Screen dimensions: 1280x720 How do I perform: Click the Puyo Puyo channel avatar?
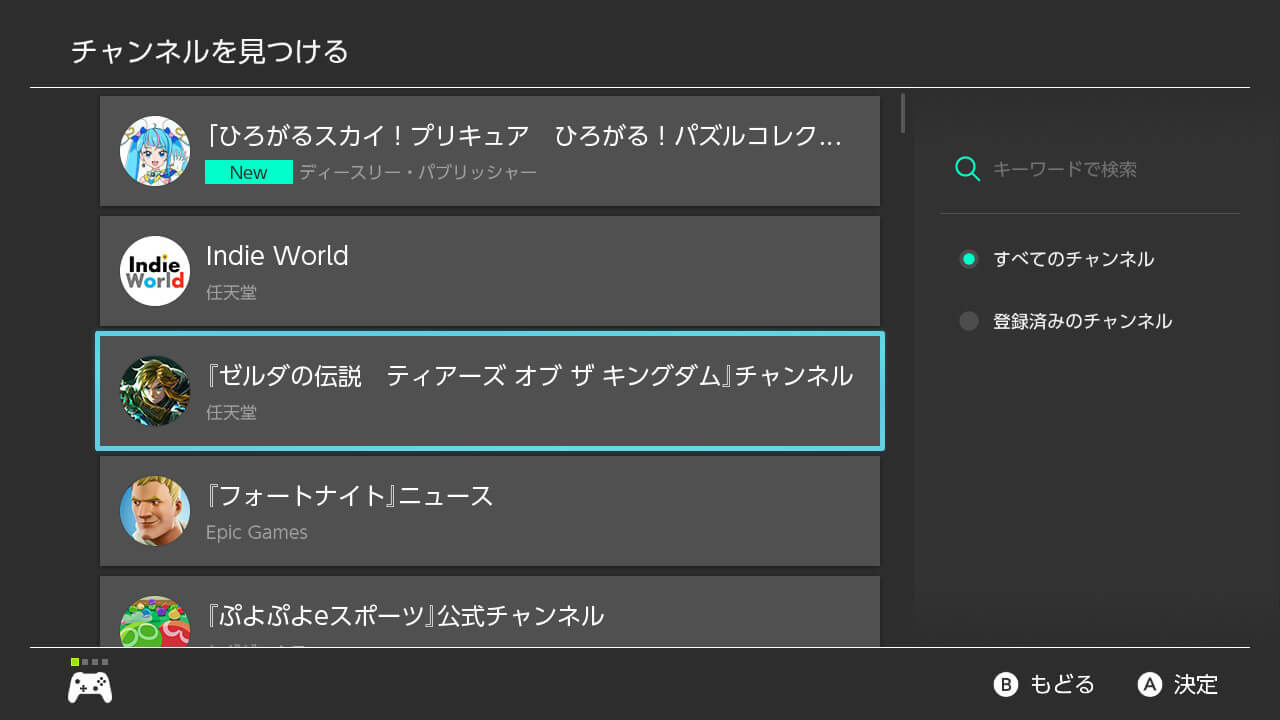pyautogui.click(x=155, y=623)
